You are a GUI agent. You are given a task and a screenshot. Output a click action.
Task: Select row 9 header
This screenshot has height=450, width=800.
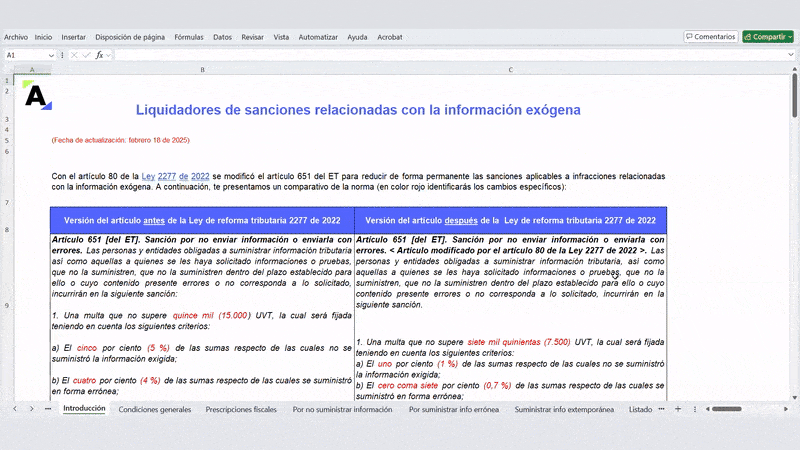coord(7,306)
